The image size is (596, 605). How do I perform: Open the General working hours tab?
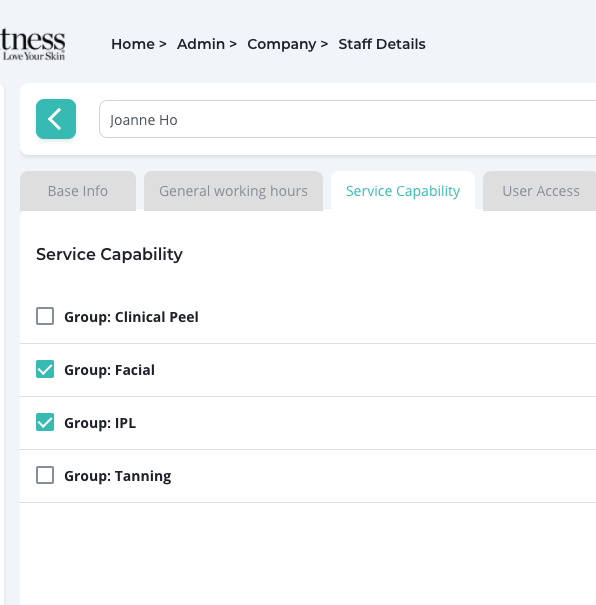pos(233,191)
